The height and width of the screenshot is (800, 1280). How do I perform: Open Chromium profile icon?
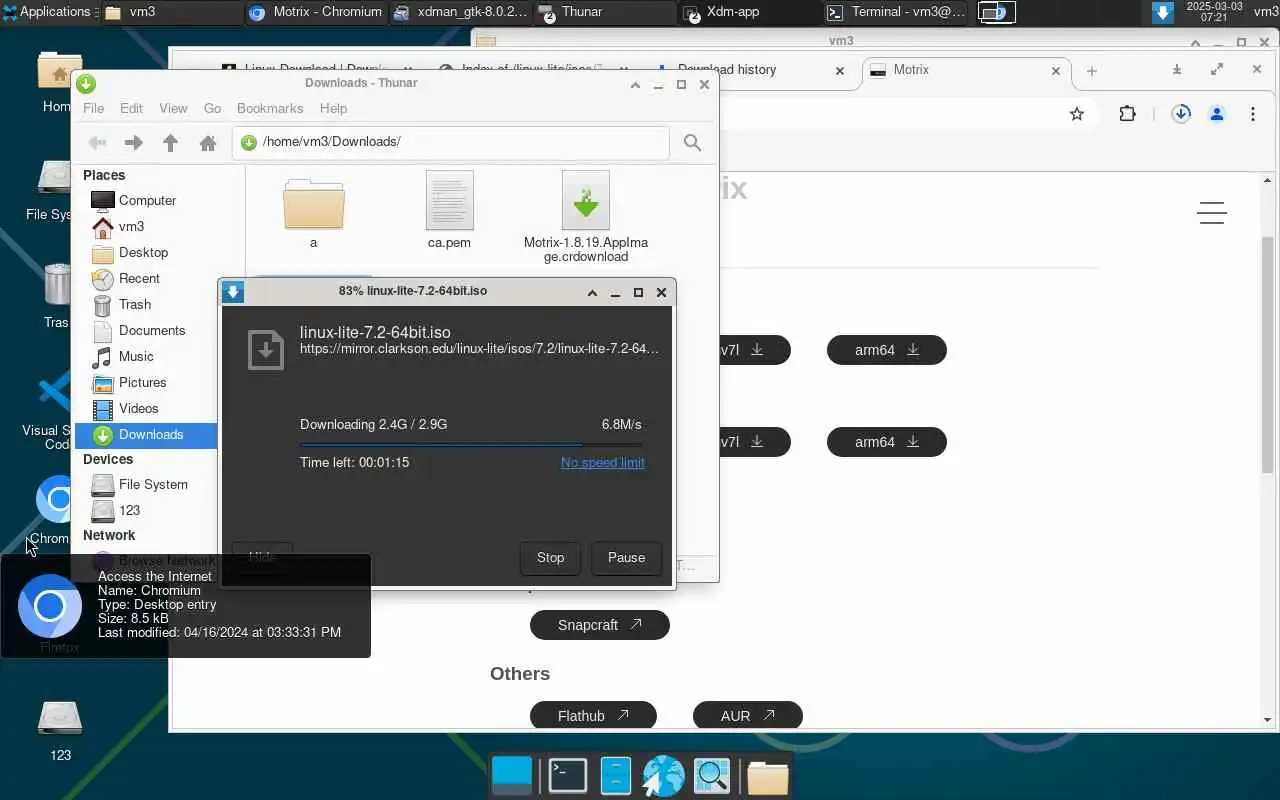tap(1217, 114)
